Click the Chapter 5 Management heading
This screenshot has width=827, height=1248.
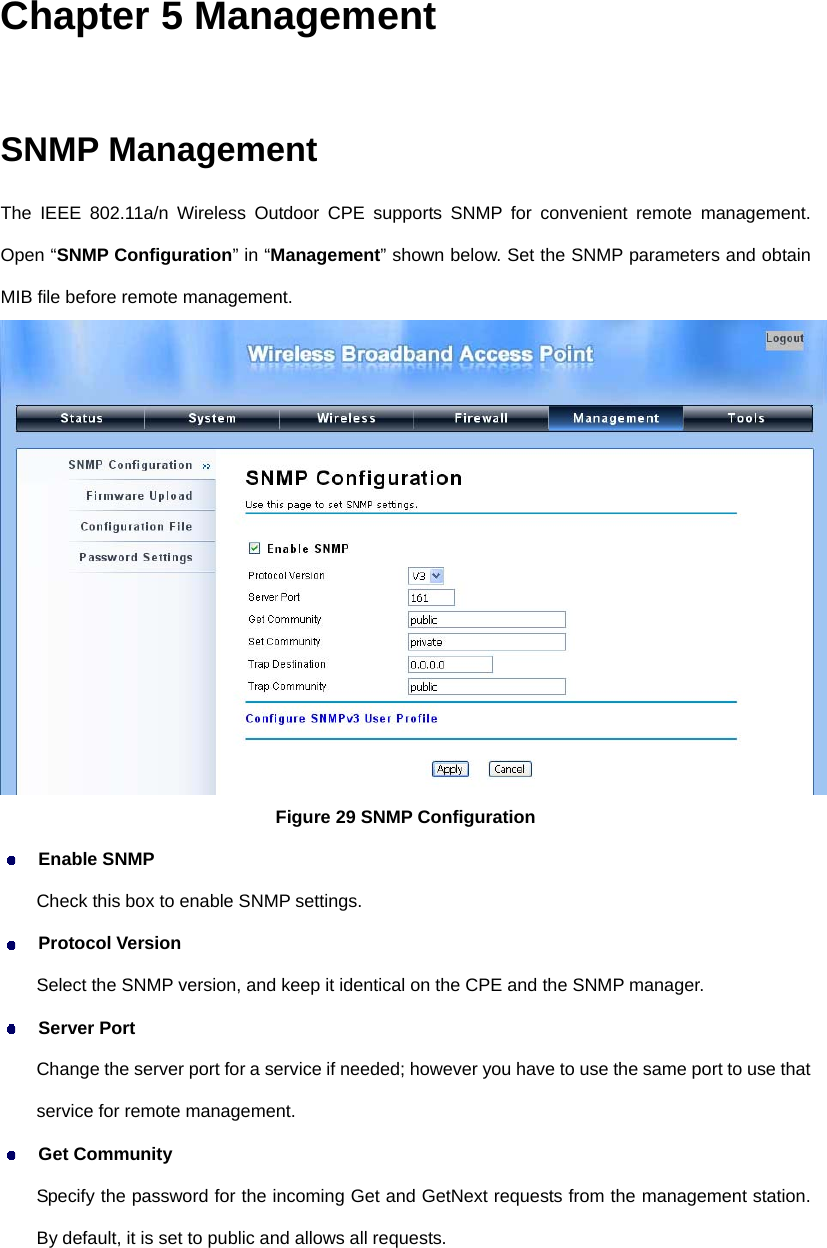click(218, 17)
